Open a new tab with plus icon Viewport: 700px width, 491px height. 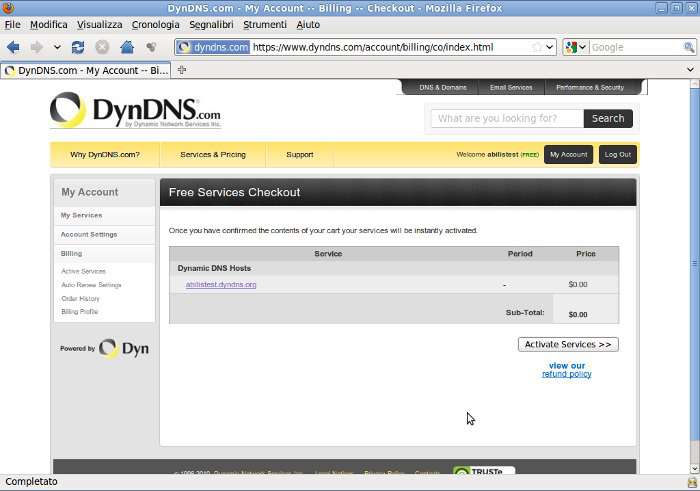182,70
